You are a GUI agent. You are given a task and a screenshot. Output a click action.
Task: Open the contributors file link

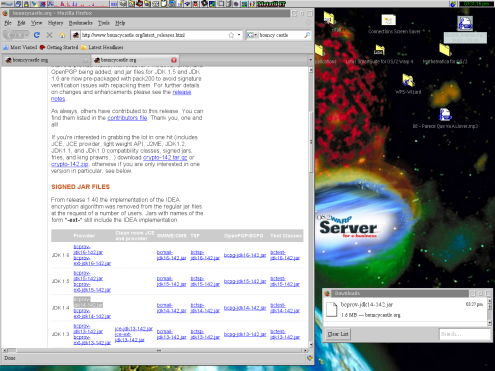(x=127, y=118)
